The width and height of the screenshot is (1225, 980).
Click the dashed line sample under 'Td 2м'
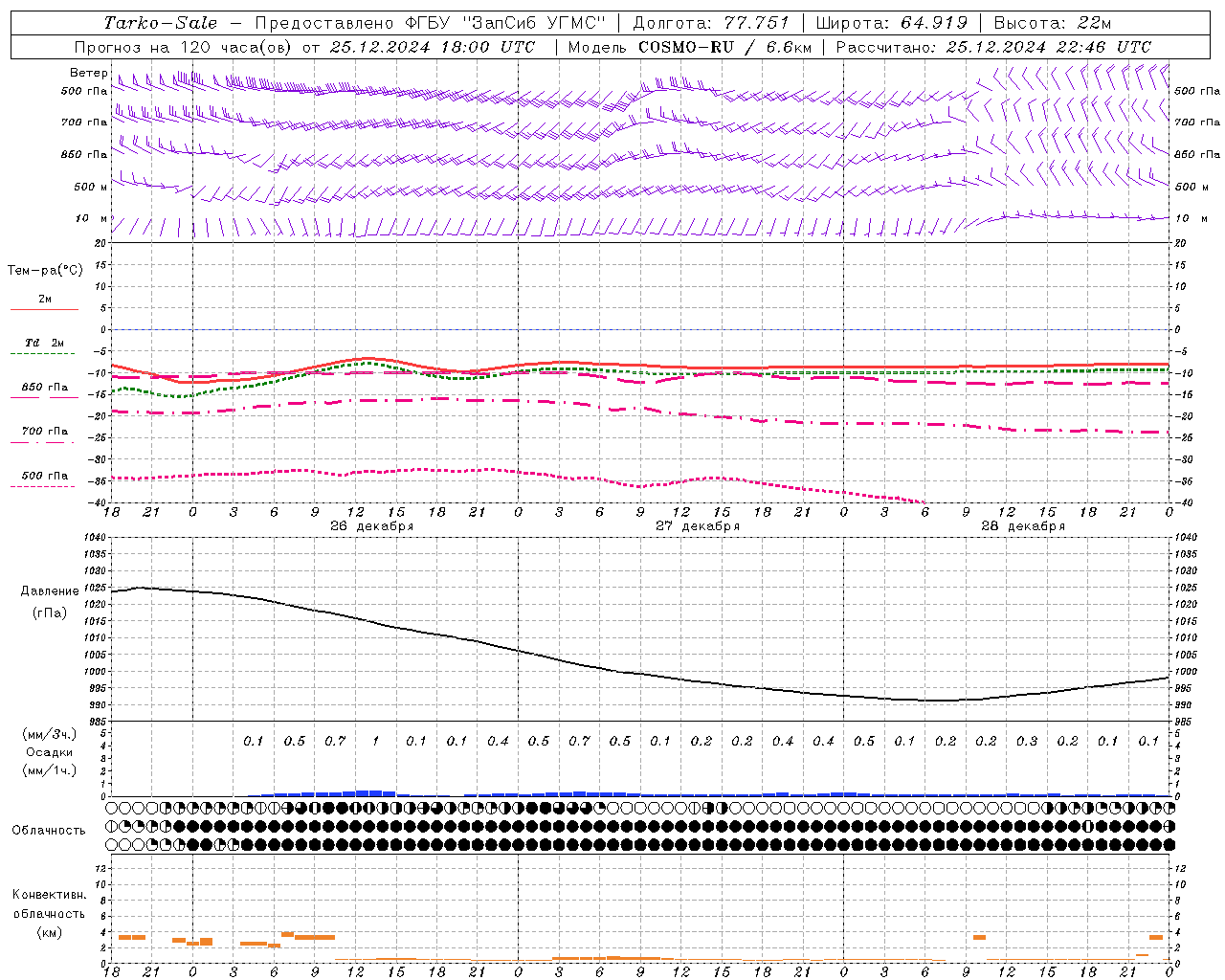click(43, 353)
